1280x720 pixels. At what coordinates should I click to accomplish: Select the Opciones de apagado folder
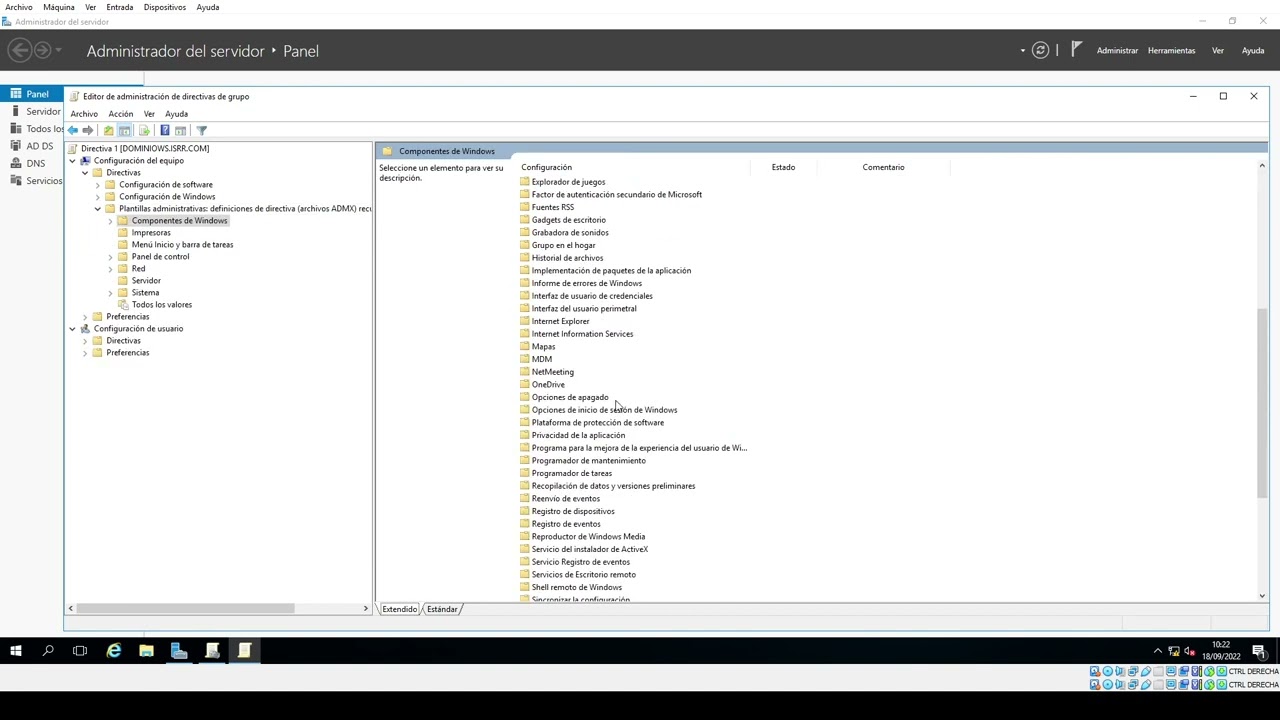(x=570, y=397)
